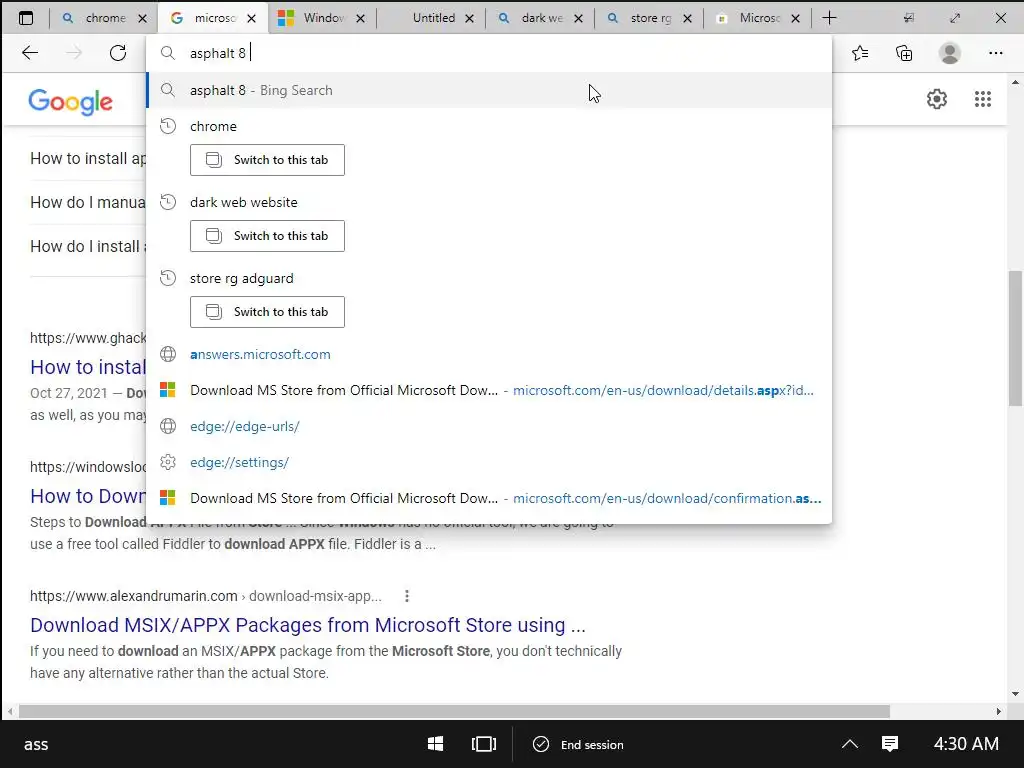Click the three-dot menu beside alexandrumarin.com result
This screenshot has height=768, width=1024.
click(407, 596)
